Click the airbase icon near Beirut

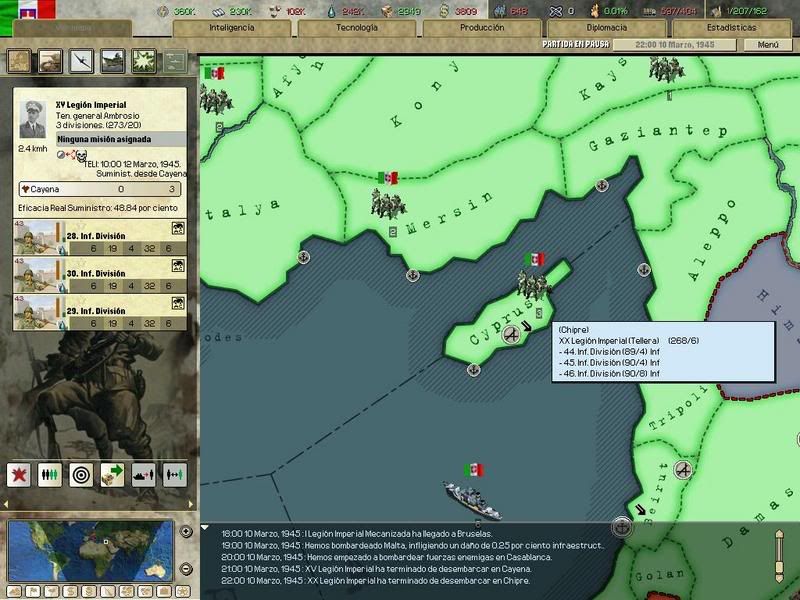(x=683, y=469)
